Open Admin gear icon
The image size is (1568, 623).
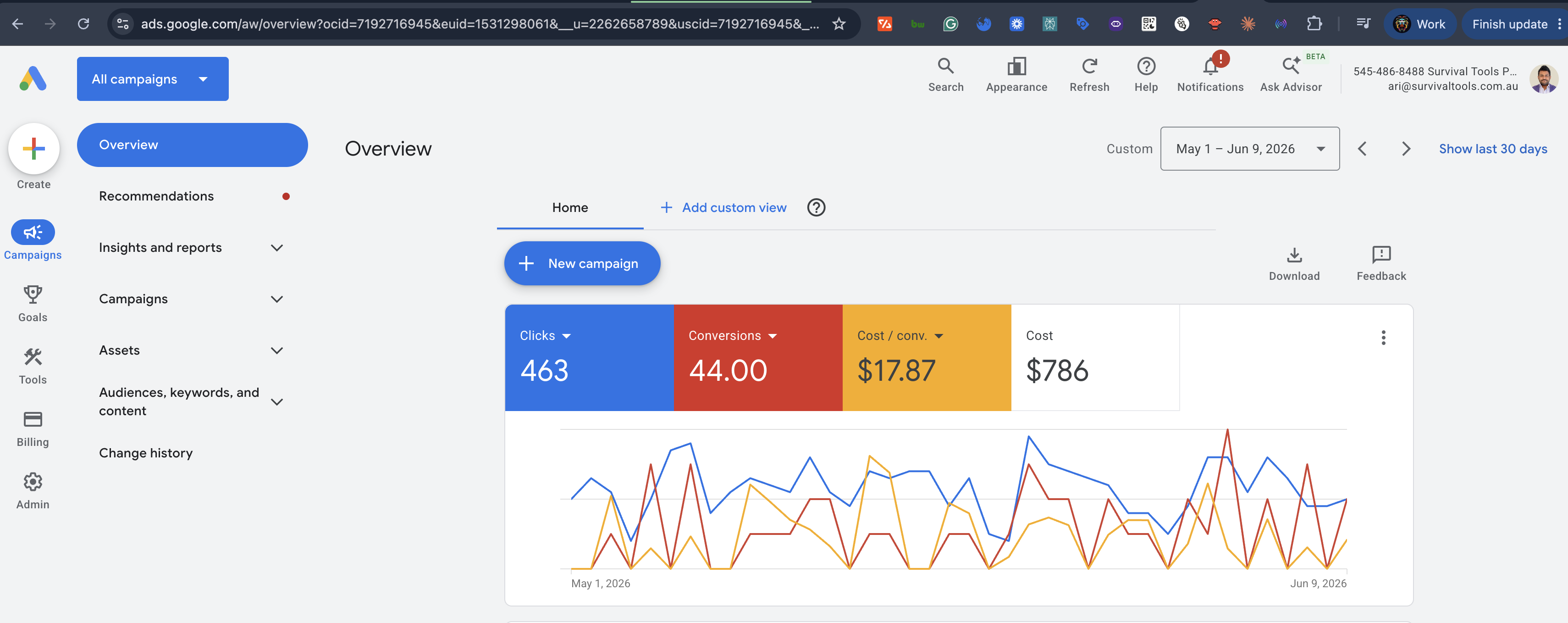coord(33,482)
